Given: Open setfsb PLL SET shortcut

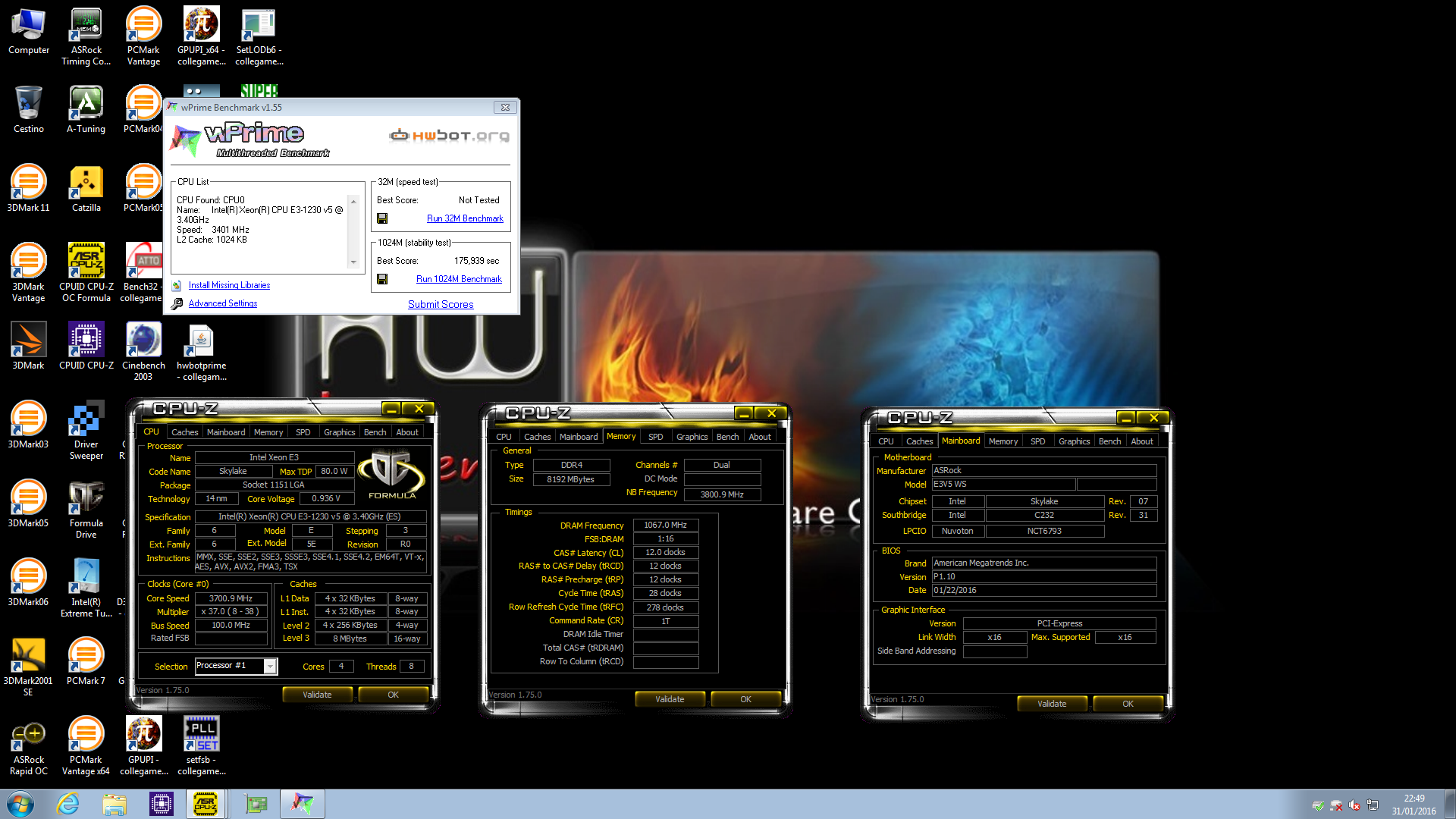Looking at the screenshot, I should pyautogui.click(x=201, y=746).
